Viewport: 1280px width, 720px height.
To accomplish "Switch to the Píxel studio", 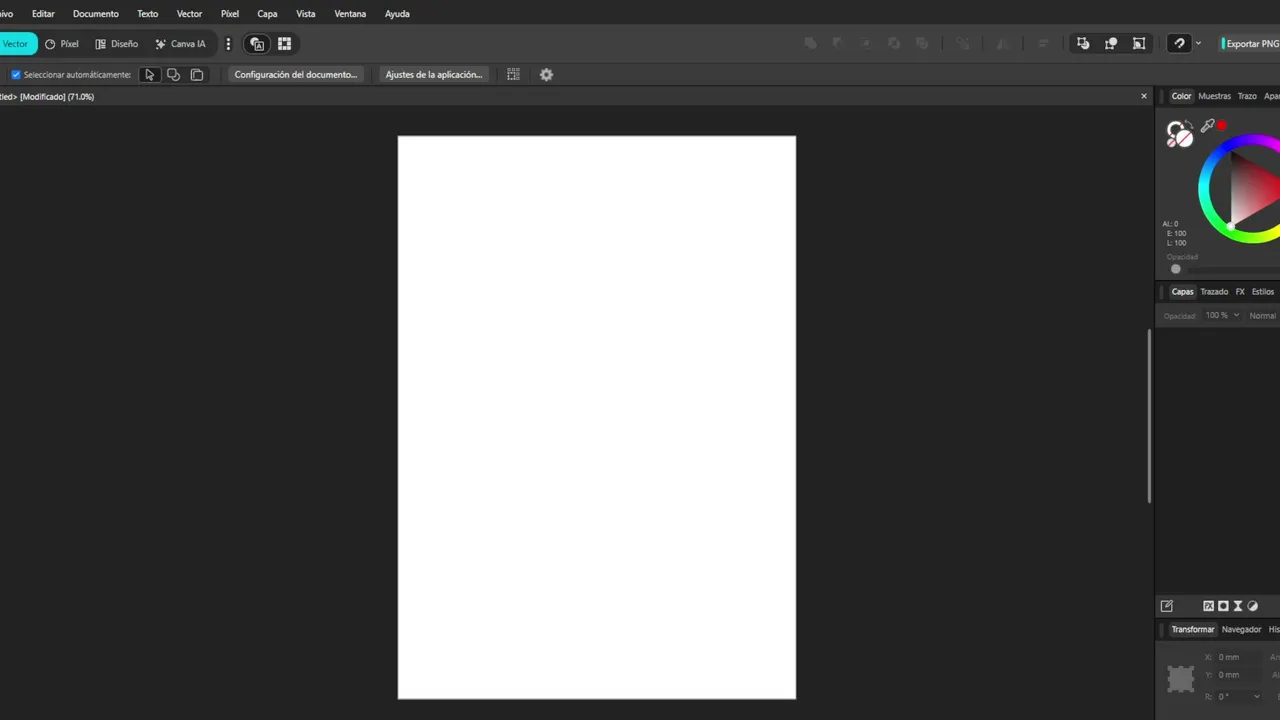I will point(62,44).
